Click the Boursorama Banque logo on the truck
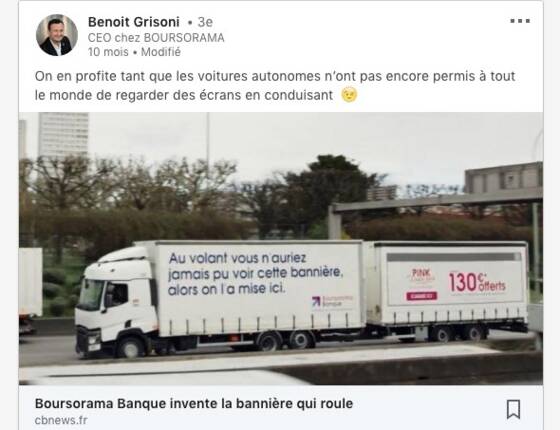Screen dimensions: 560x430 332,301
